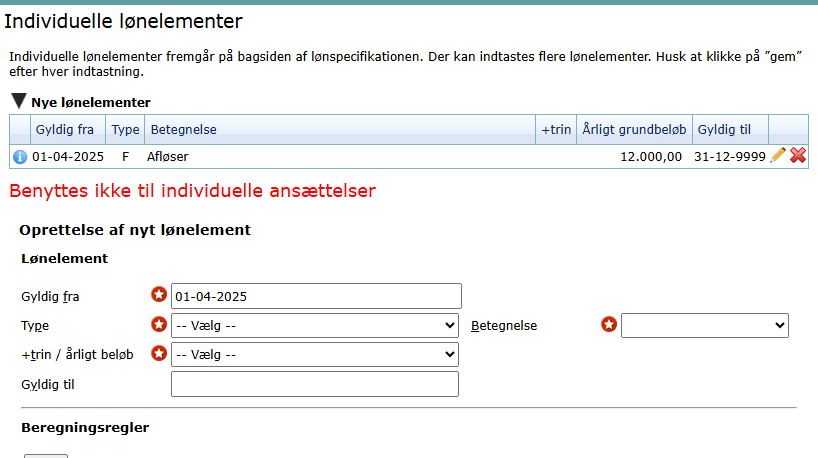Click the Gyldig fra date field
Image resolution: width=818 pixels, height=458 pixels.
click(316, 296)
